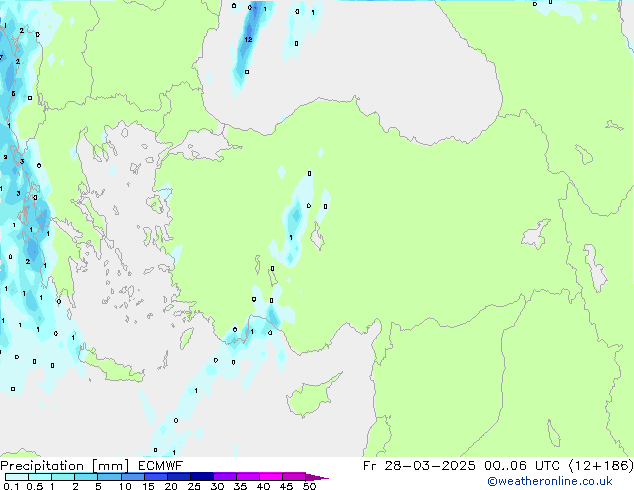Click the 'ECMWF' model label

coord(161,466)
